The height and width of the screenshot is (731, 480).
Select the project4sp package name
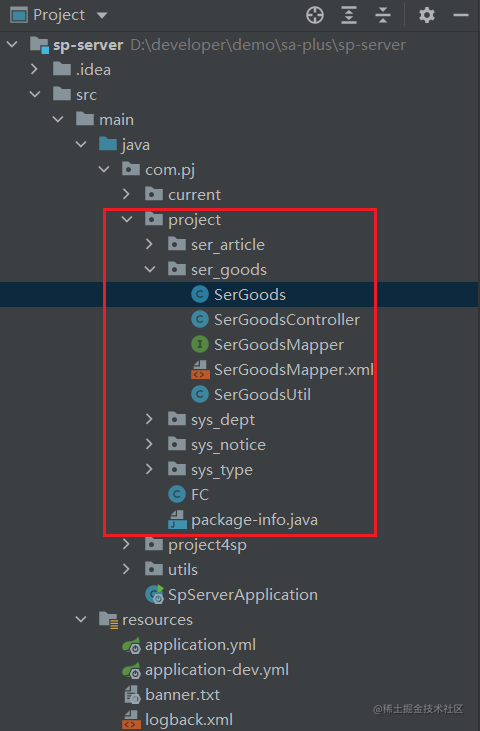click(x=207, y=545)
